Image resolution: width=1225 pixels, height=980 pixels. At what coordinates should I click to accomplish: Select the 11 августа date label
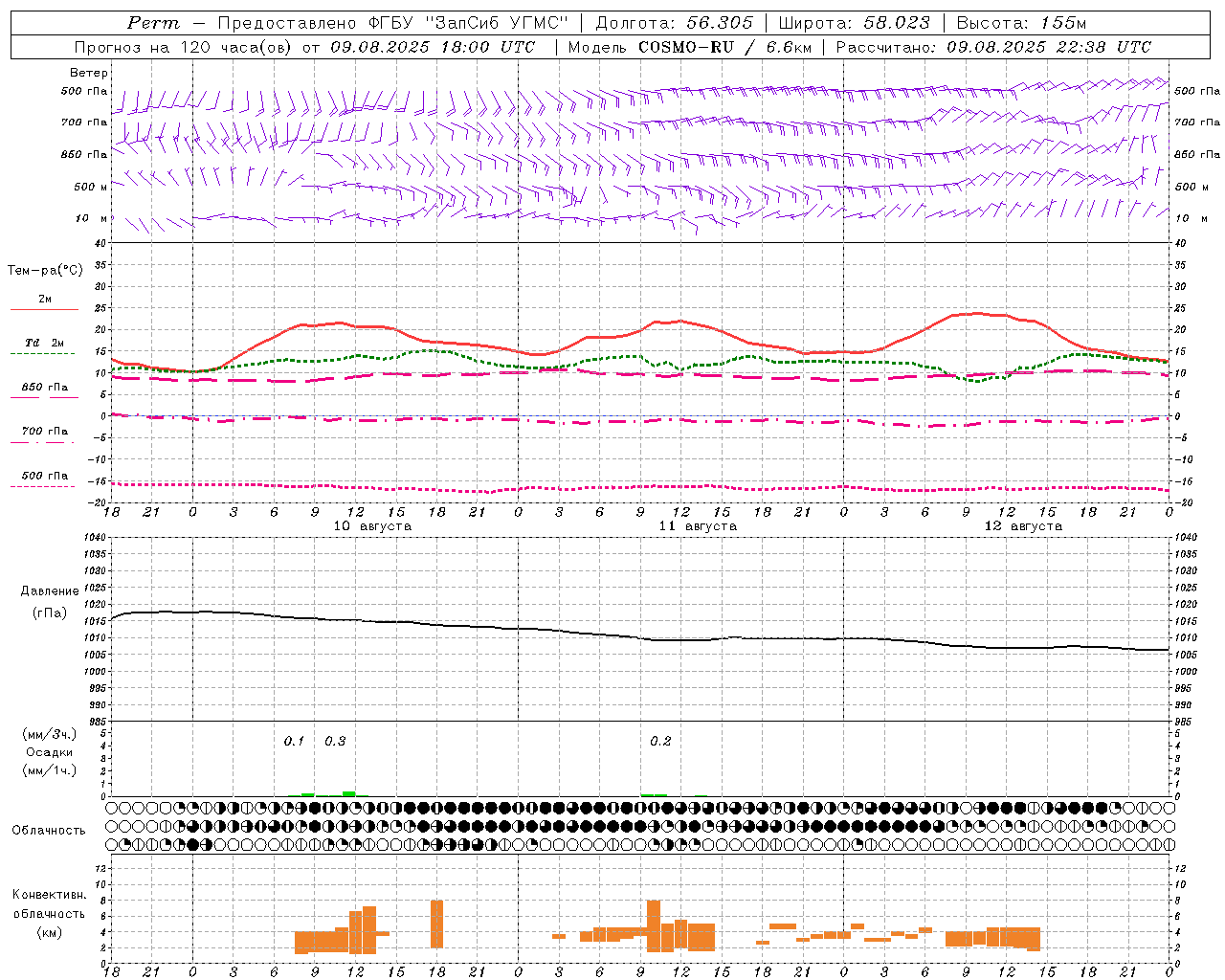coord(698,526)
